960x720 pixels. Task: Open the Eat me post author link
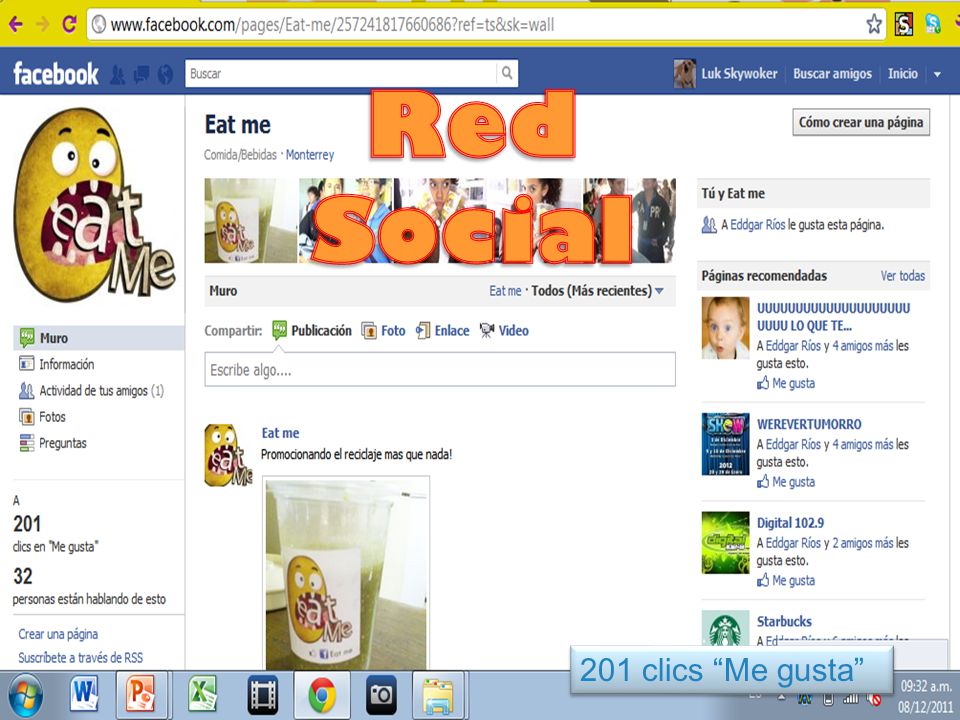coord(280,433)
